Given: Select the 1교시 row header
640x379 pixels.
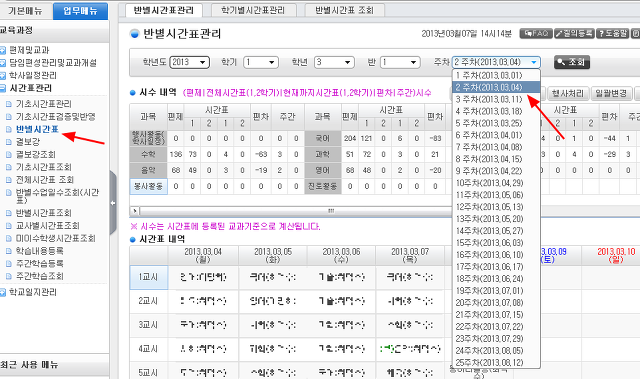Looking at the screenshot, I should tap(149, 277).
